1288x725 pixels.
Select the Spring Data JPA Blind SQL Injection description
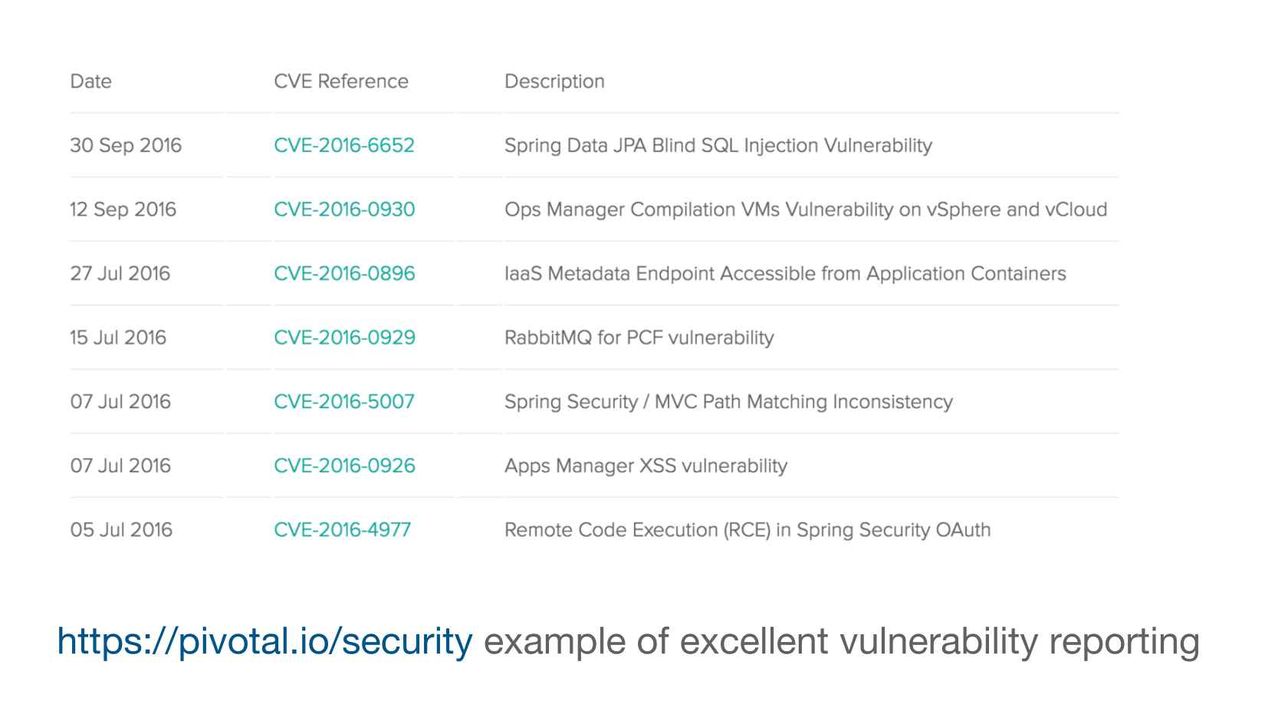(x=718, y=145)
